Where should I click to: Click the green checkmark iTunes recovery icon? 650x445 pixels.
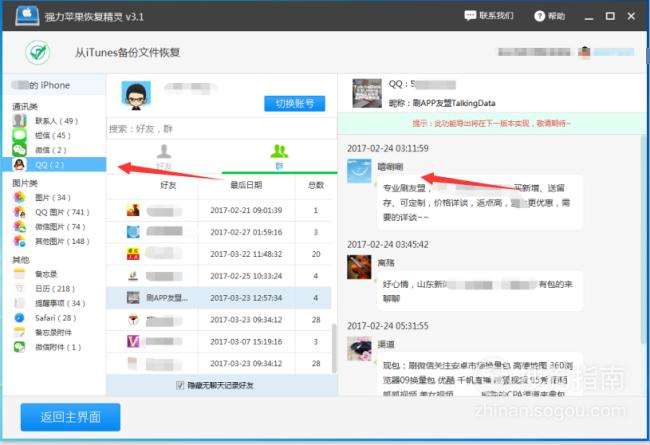click(38, 52)
